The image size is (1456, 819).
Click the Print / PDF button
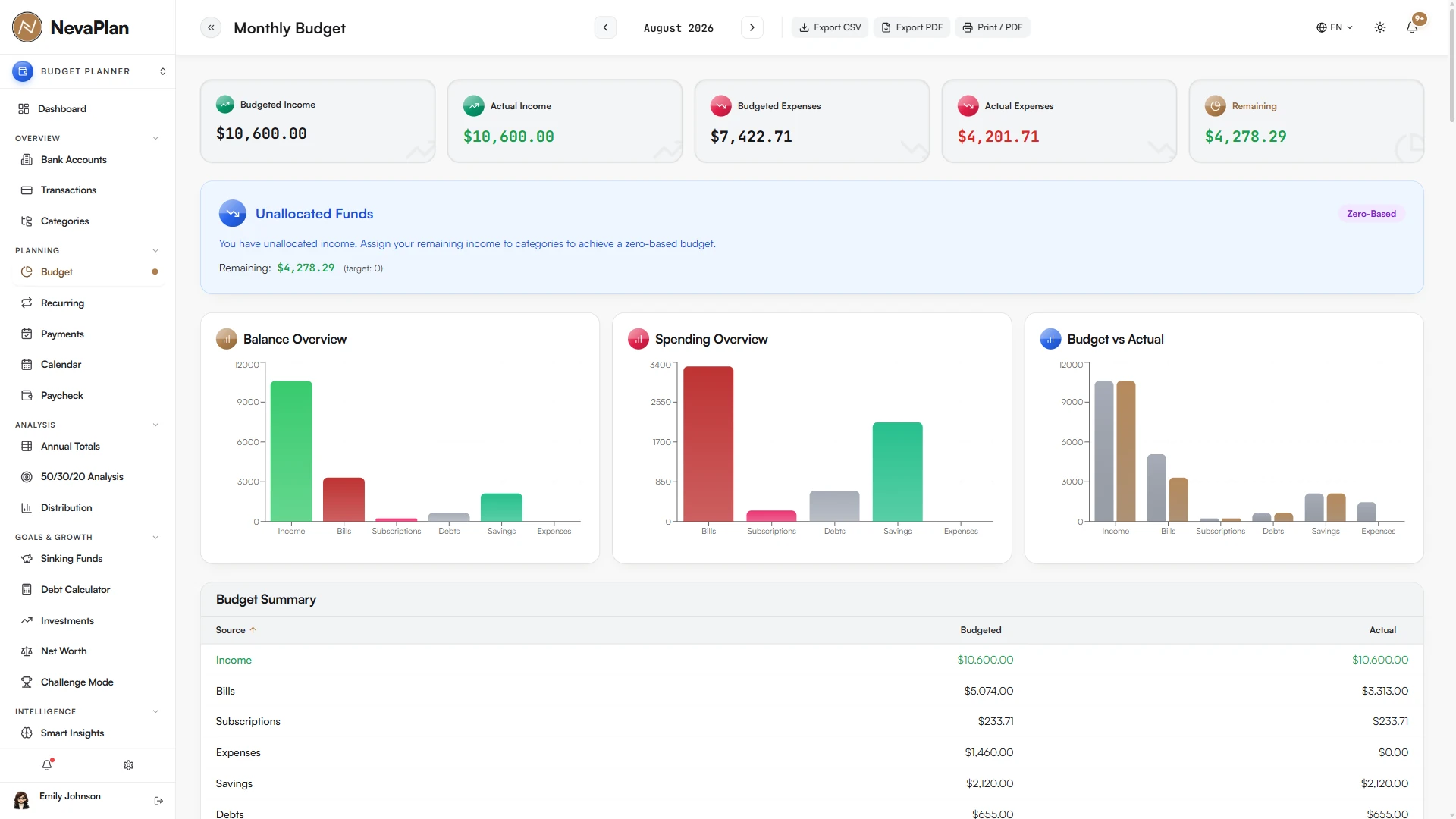pyautogui.click(x=992, y=27)
